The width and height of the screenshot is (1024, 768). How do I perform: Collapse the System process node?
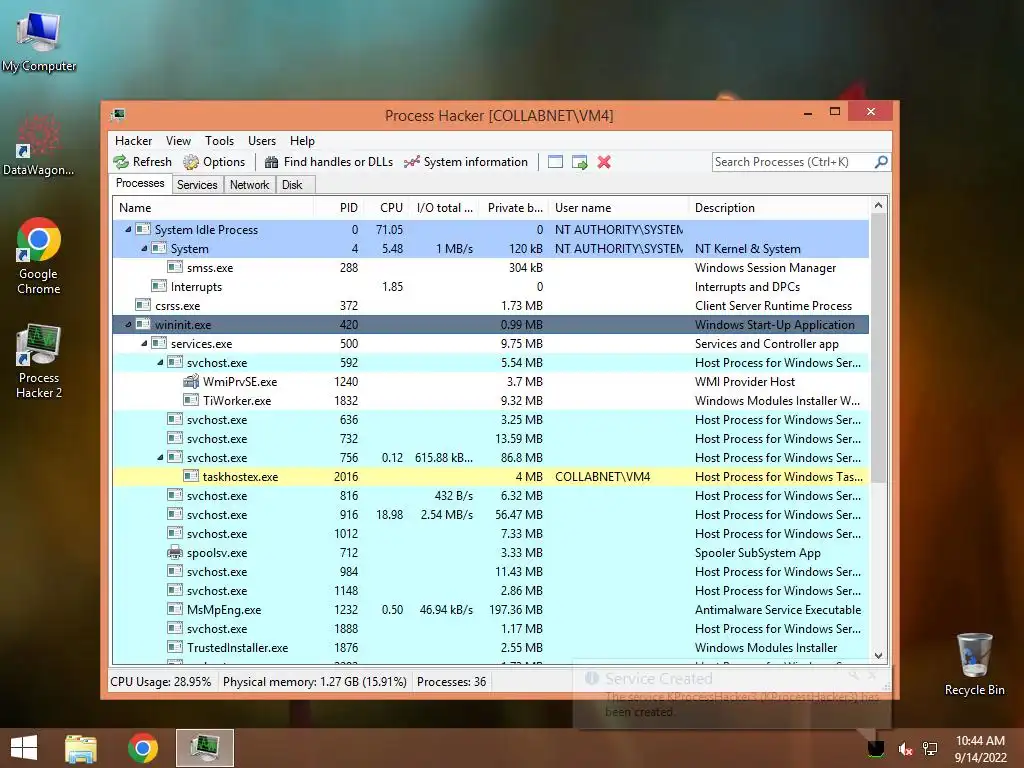(x=144, y=248)
